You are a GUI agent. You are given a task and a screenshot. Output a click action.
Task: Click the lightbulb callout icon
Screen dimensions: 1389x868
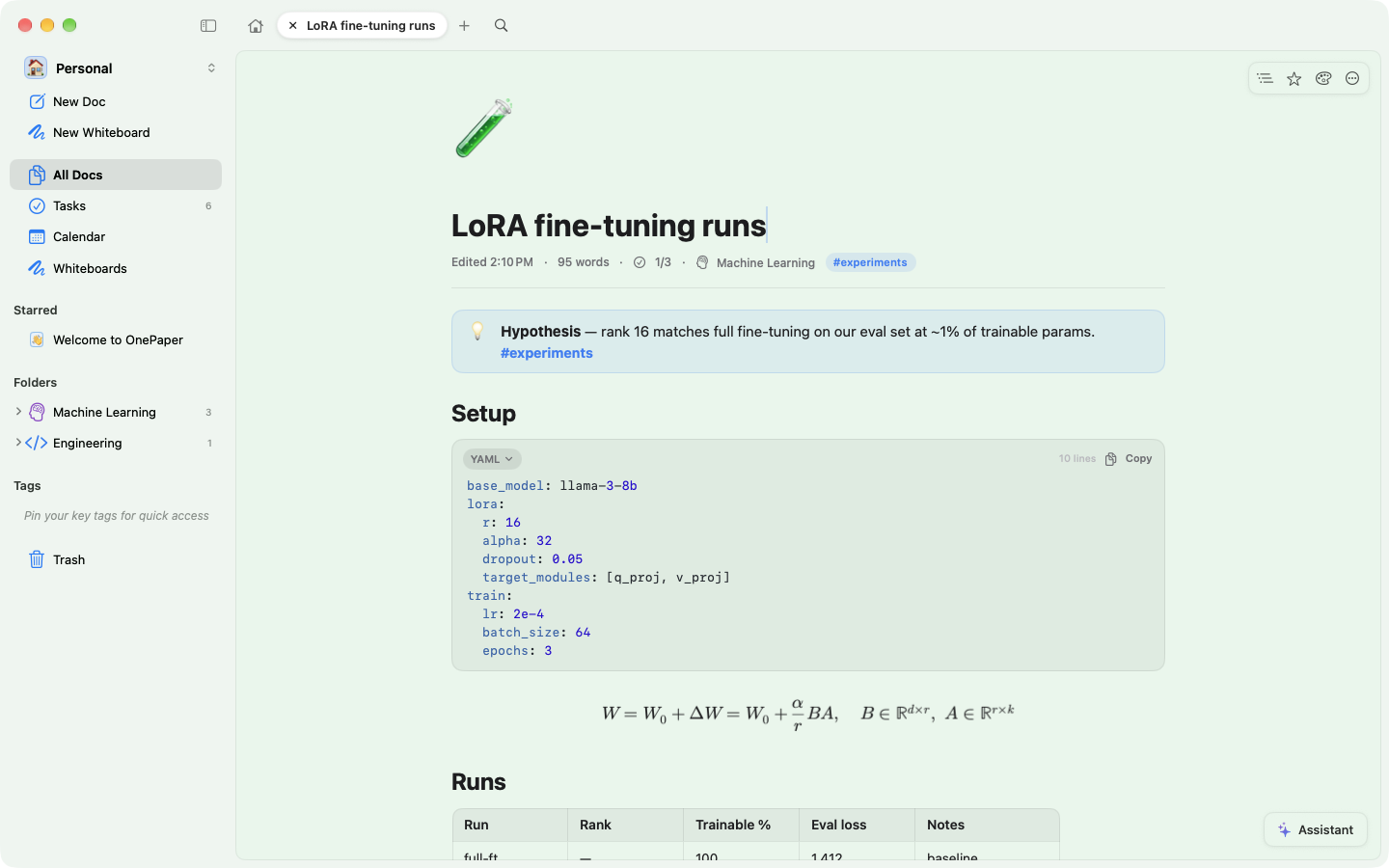click(x=477, y=332)
